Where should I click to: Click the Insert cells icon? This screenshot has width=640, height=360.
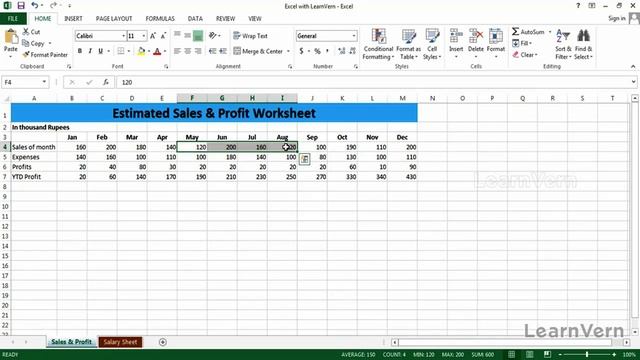click(456, 36)
